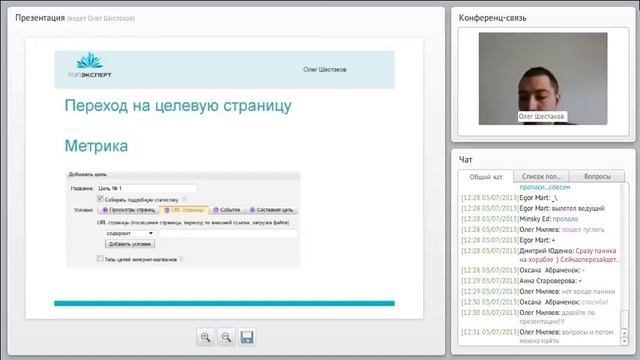Click the 'Метрика' heading on the slide
The width and height of the screenshot is (640, 360).
click(x=96, y=146)
